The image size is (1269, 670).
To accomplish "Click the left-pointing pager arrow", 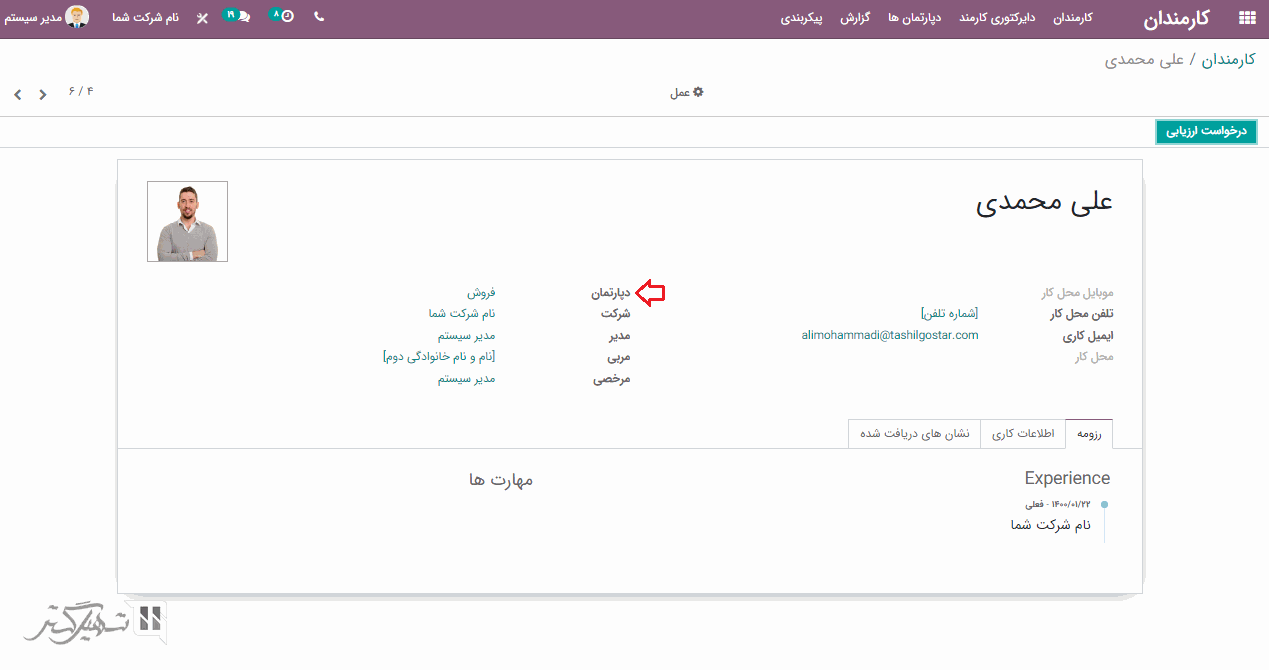I will [18, 95].
